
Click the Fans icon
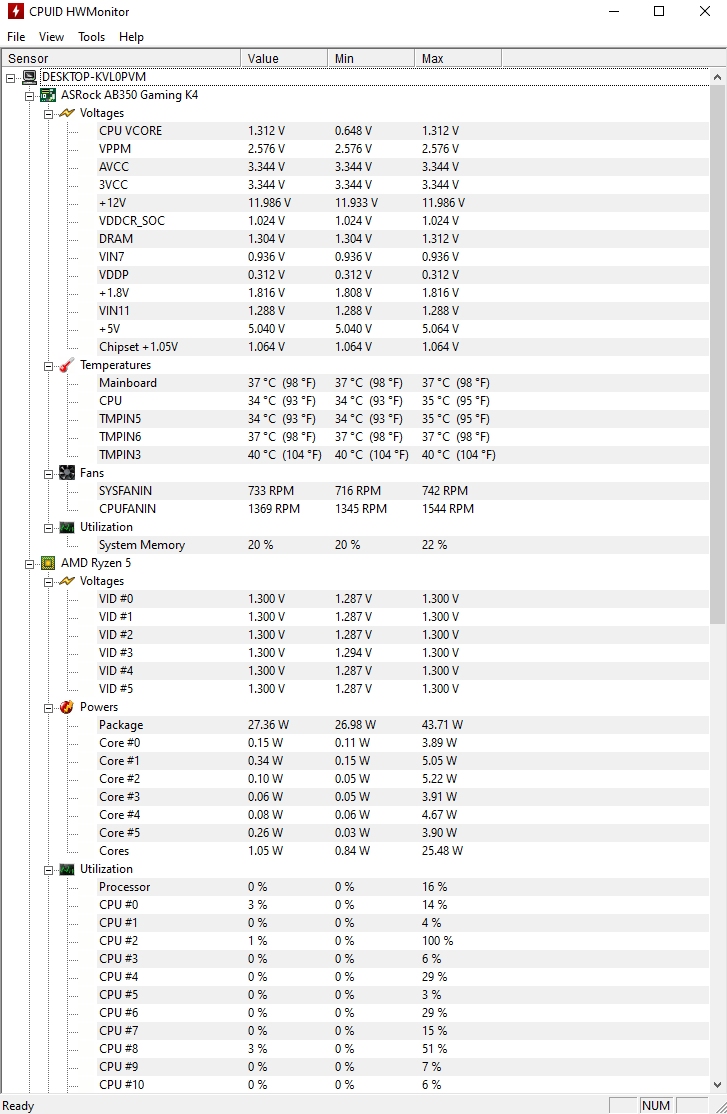point(67,473)
